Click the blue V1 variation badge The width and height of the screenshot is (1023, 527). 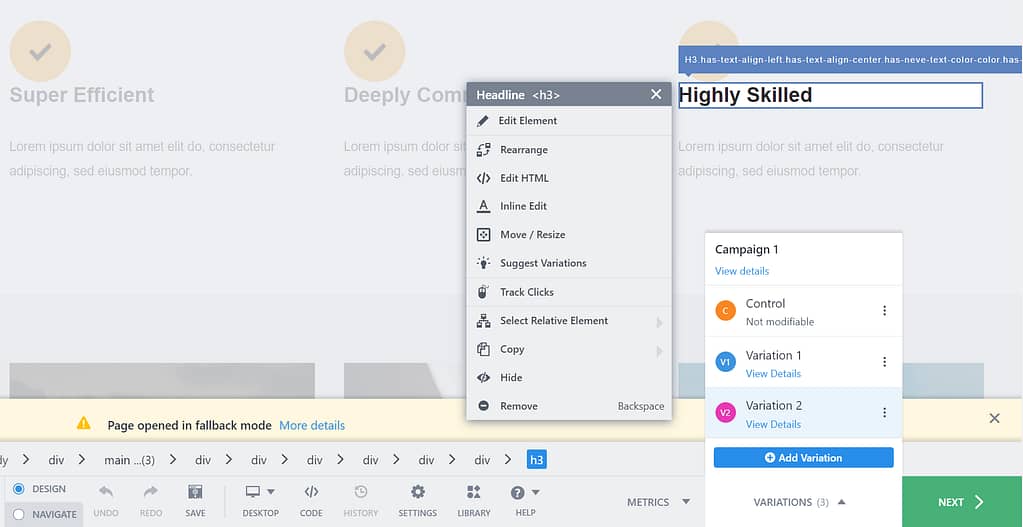[x=725, y=362]
